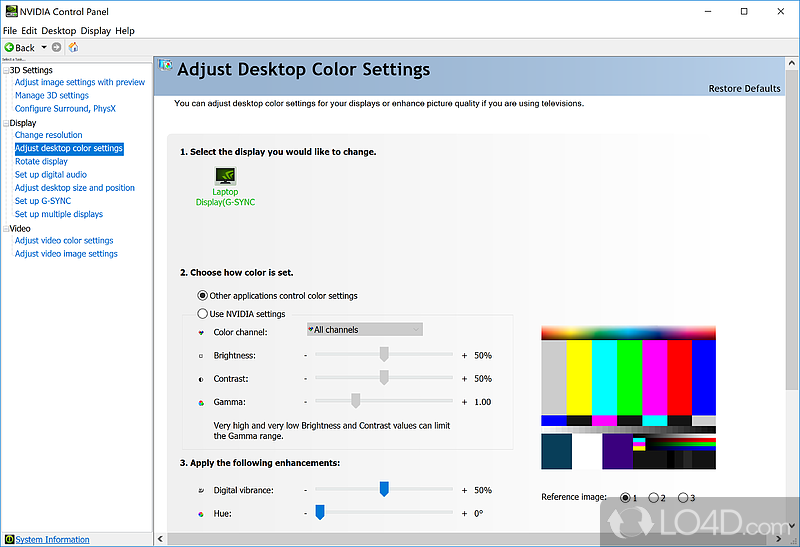Viewport: 800px width, 547px height.
Task: Click the horizontal scrollbar left arrow
Action: pos(160,539)
